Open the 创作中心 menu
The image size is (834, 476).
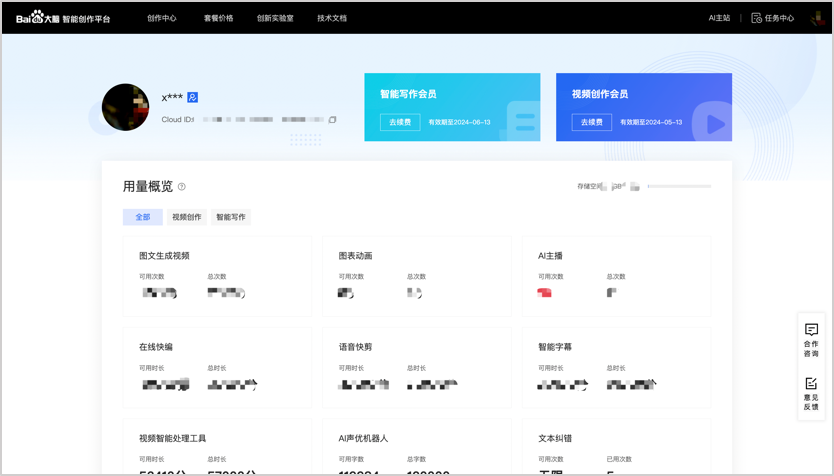point(162,18)
